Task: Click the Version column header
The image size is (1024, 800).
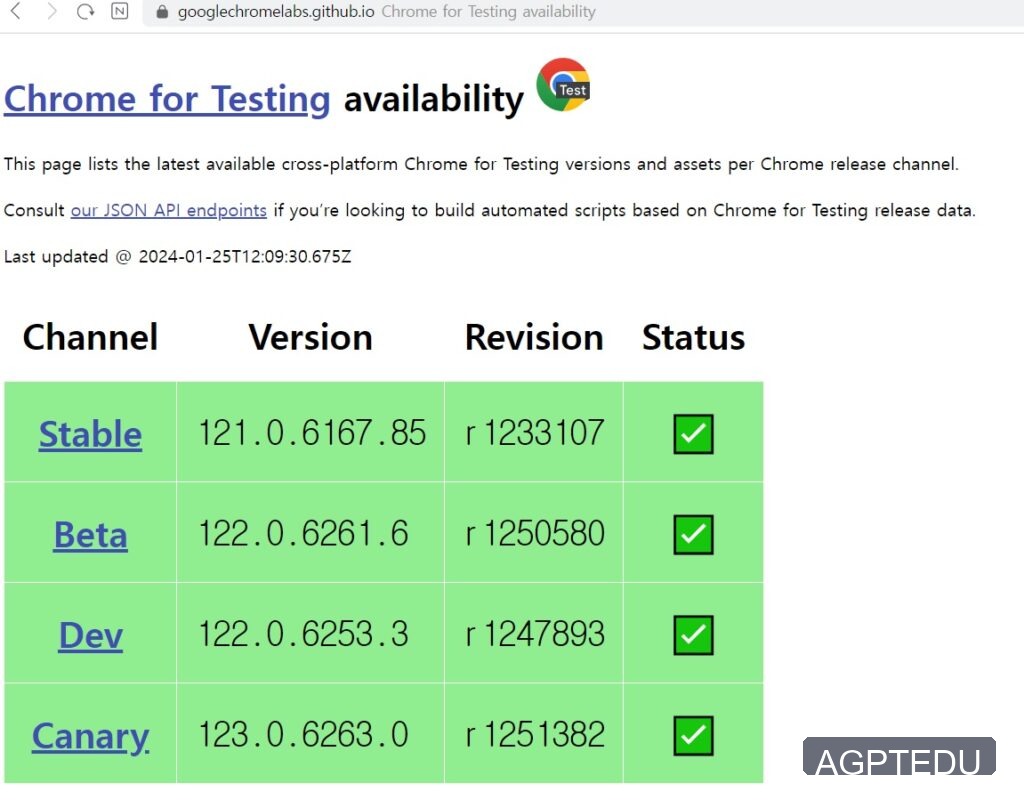Action: 310,337
